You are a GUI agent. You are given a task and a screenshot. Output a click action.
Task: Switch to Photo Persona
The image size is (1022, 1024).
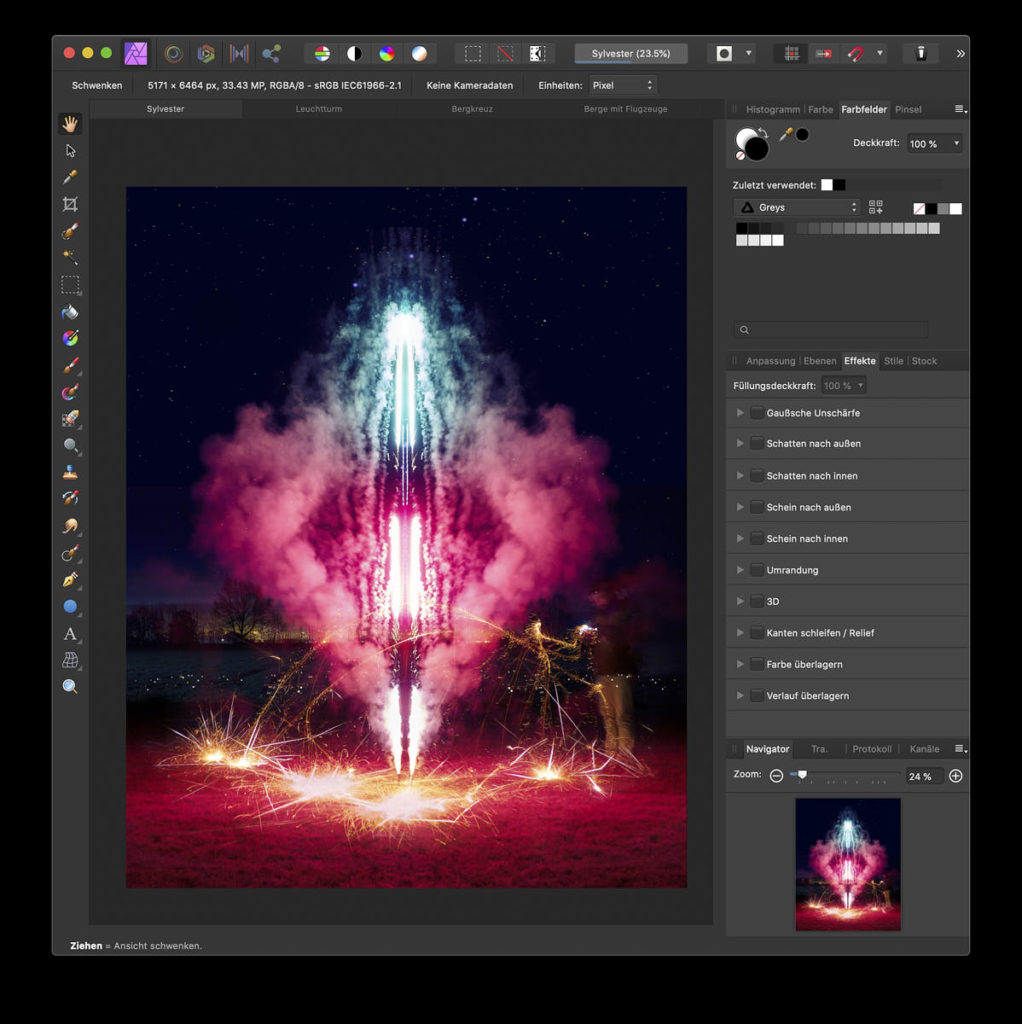pos(136,54)
